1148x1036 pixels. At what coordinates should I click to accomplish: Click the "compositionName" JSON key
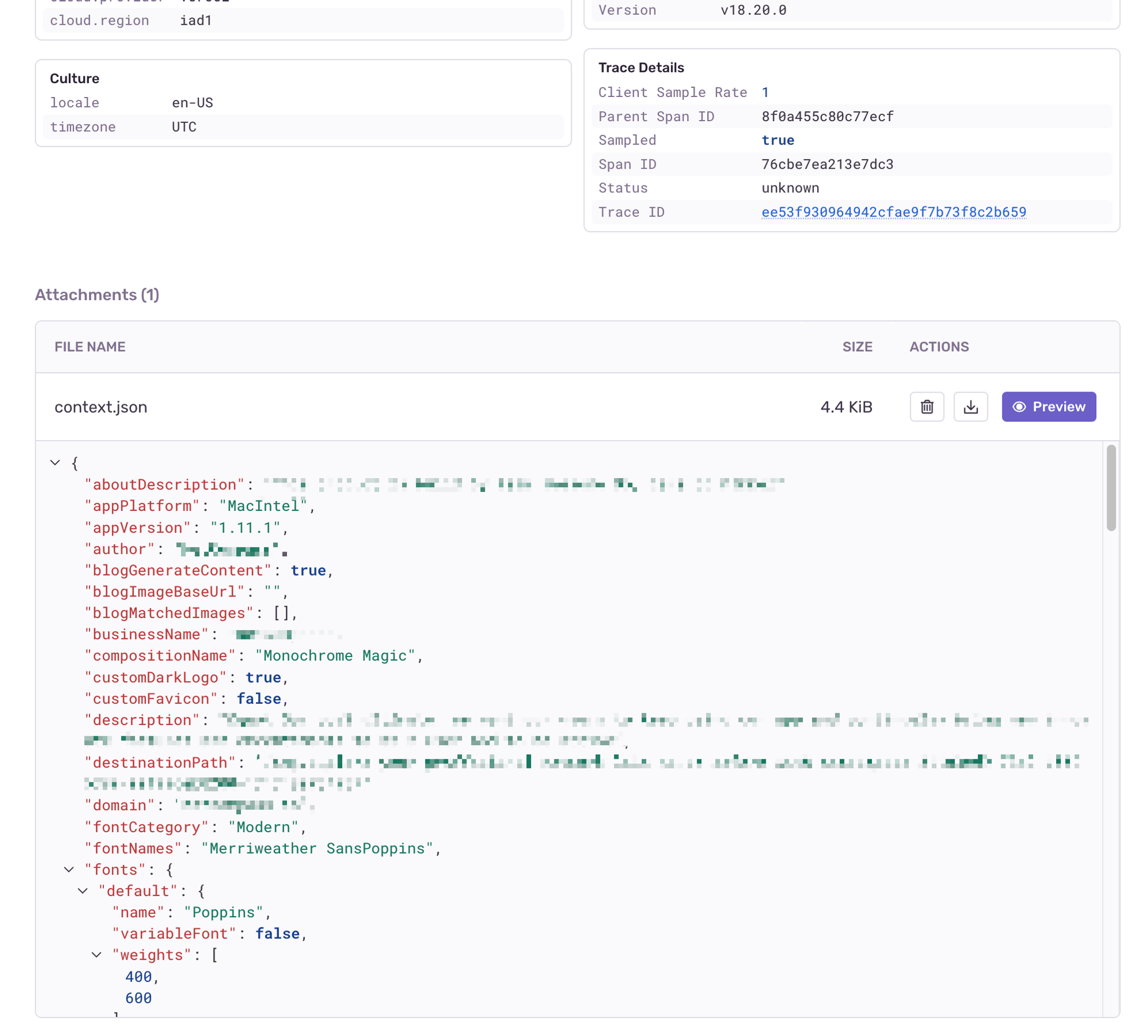160,655
